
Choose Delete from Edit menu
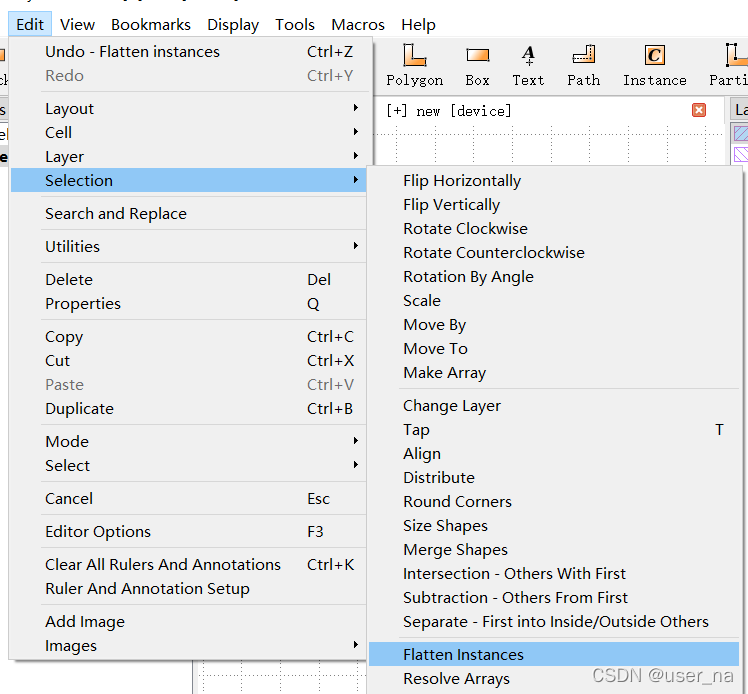[188, 279]
